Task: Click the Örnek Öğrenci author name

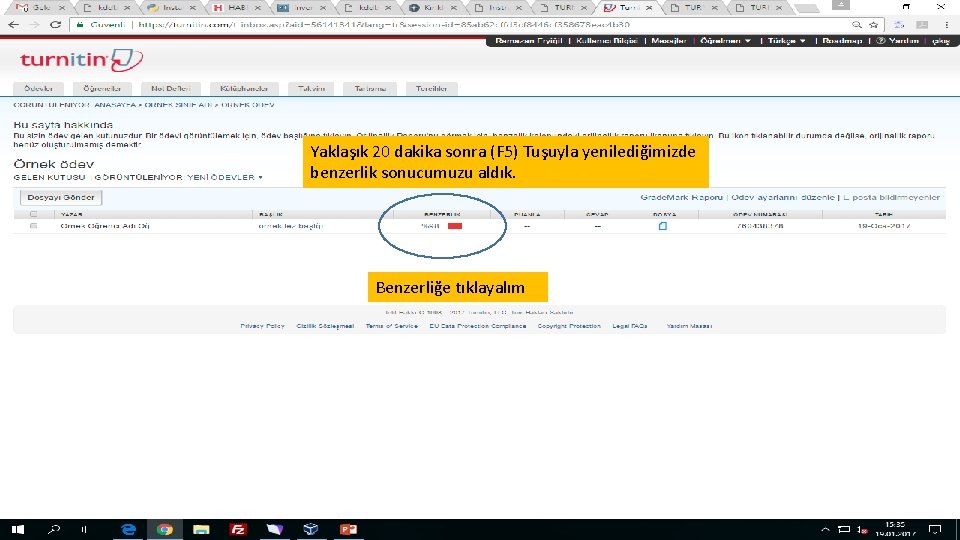Action: click(105, 226)
